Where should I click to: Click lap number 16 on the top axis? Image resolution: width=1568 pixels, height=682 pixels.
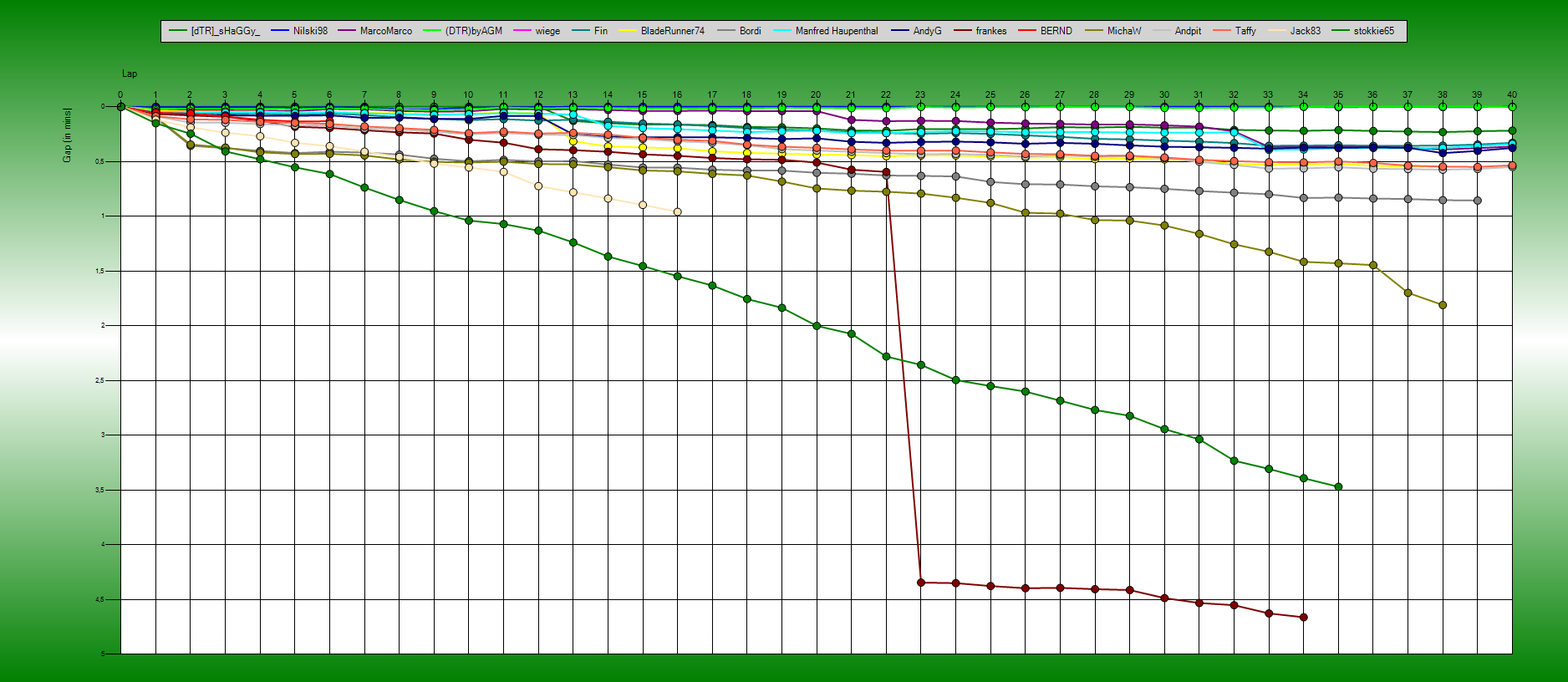coord(677,94)
